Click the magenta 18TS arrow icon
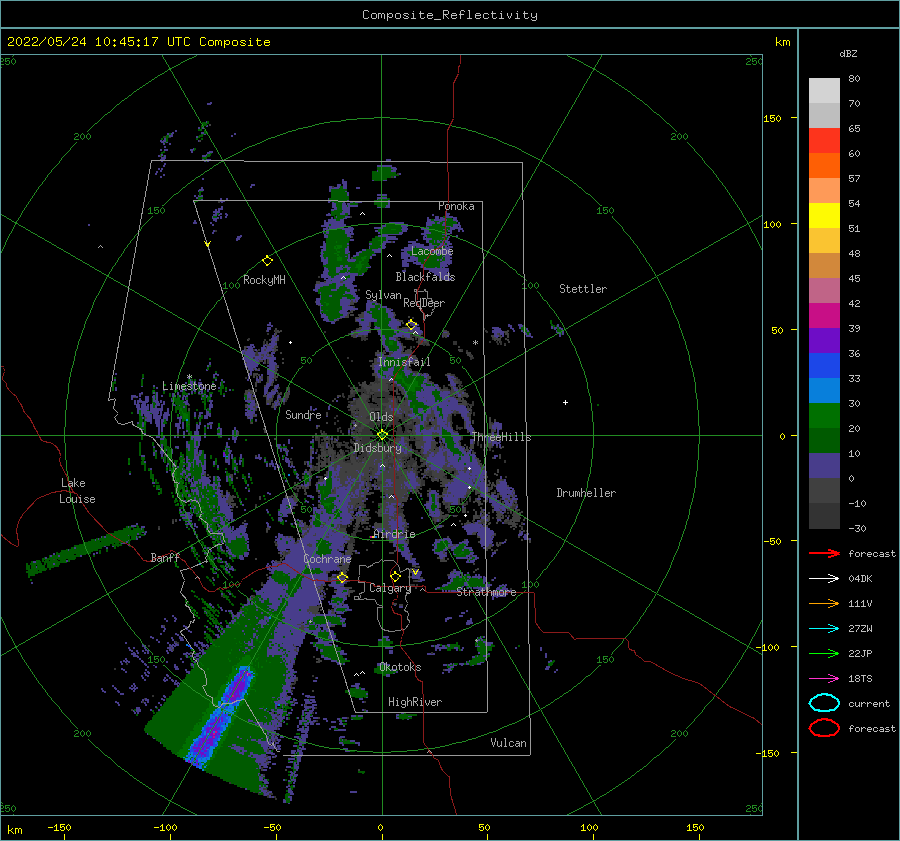Image resolution: width=900 pixels, height=841 pixels. (x=824, y=679)
